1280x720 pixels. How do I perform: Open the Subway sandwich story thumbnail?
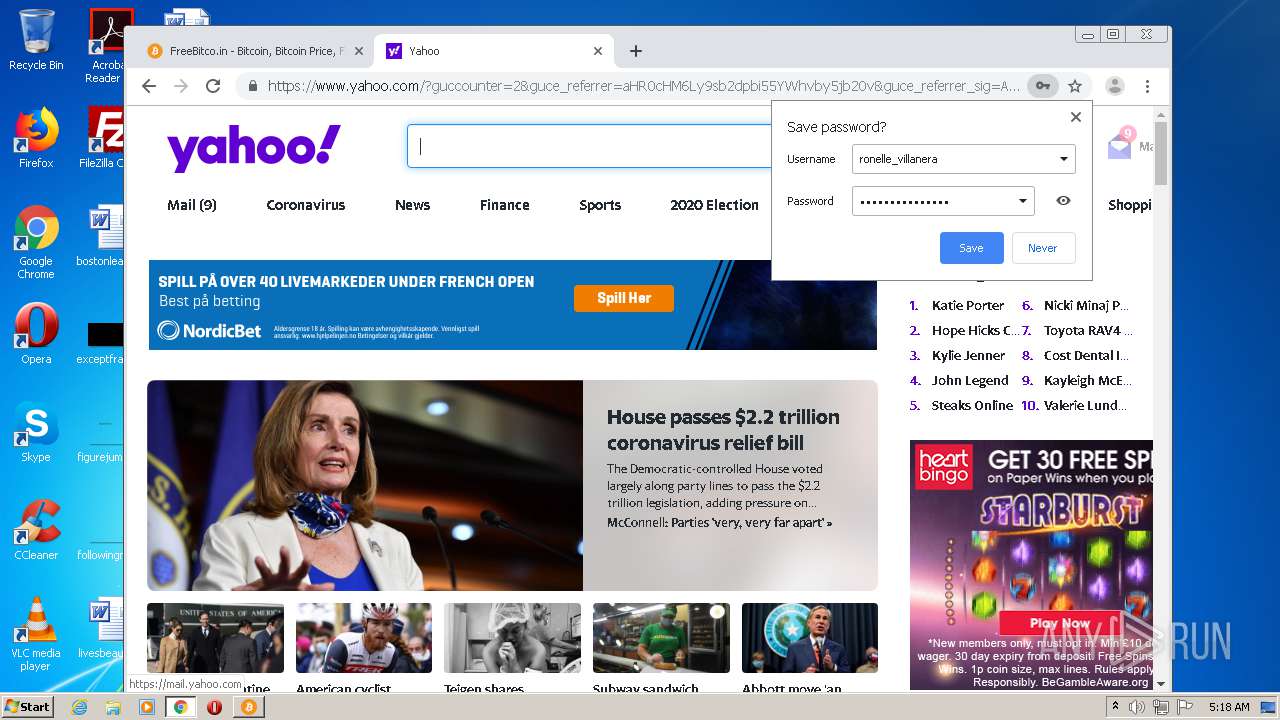[x=661, y=638]
